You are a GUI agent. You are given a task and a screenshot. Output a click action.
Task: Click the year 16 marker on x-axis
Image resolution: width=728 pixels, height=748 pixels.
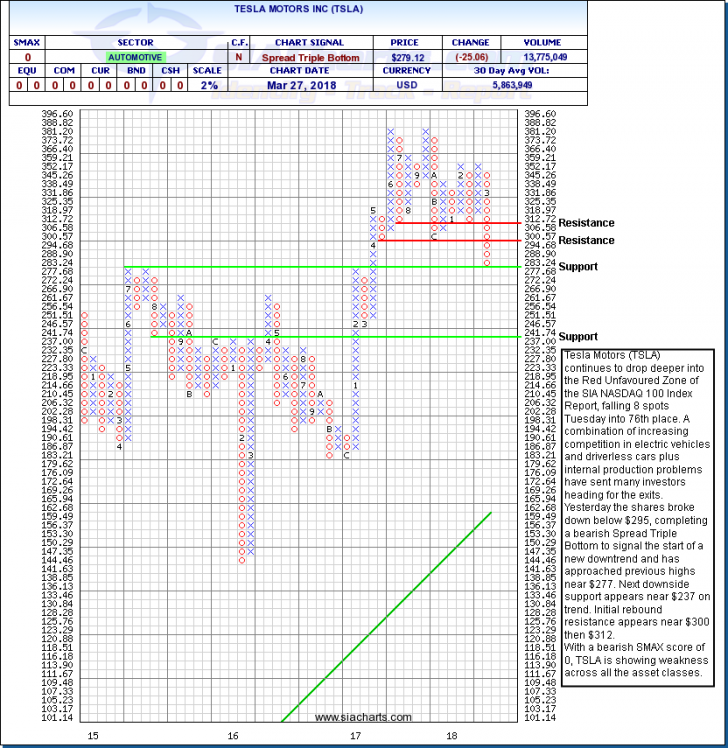click(x=232, y=736)
